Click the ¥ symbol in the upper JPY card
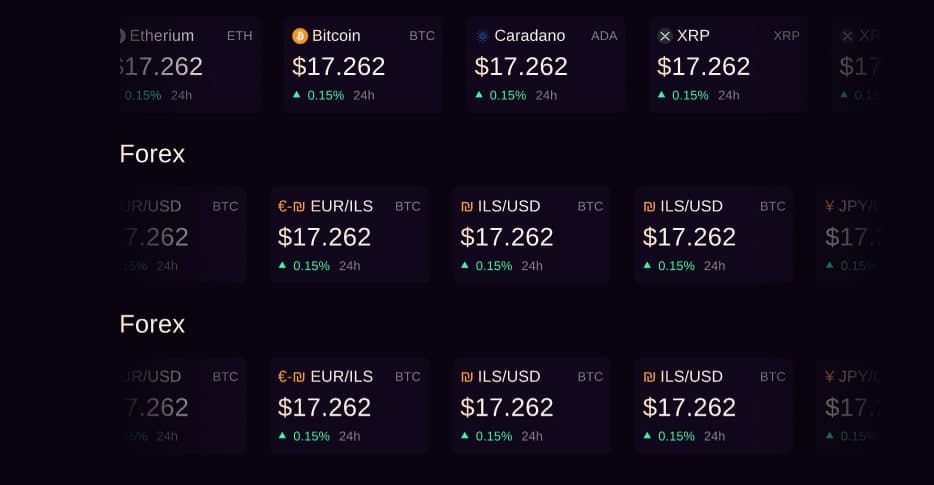Screen dimensions: 934x485 (829, 207)
